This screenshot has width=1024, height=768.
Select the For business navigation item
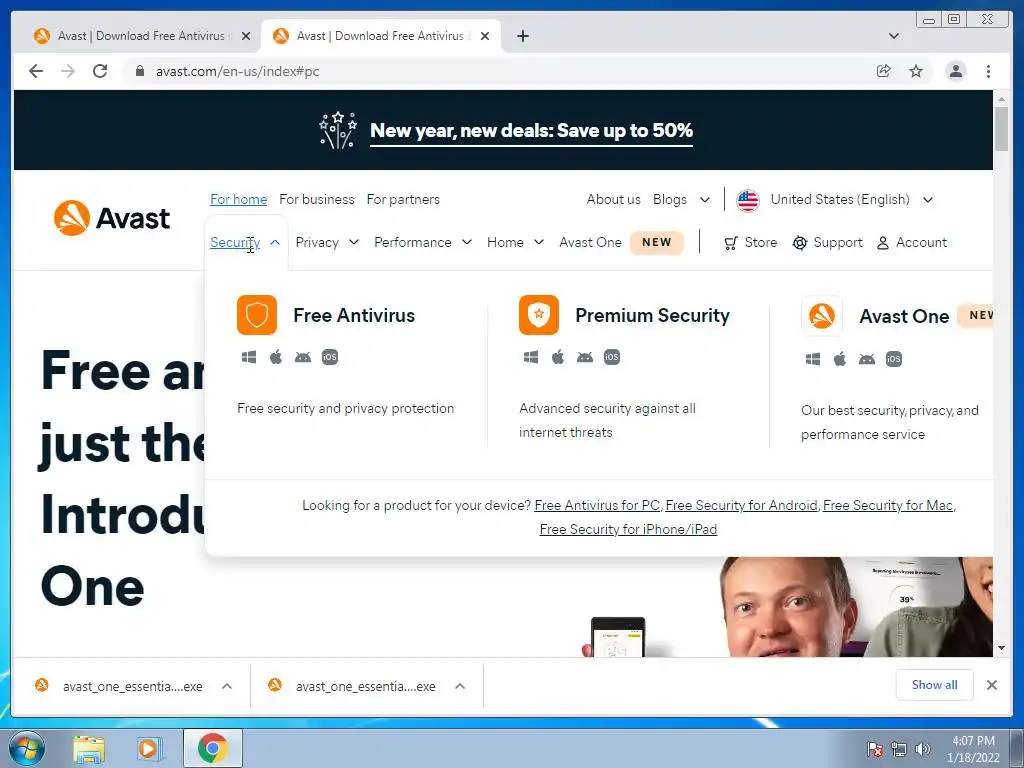click(x=317, y=199)
